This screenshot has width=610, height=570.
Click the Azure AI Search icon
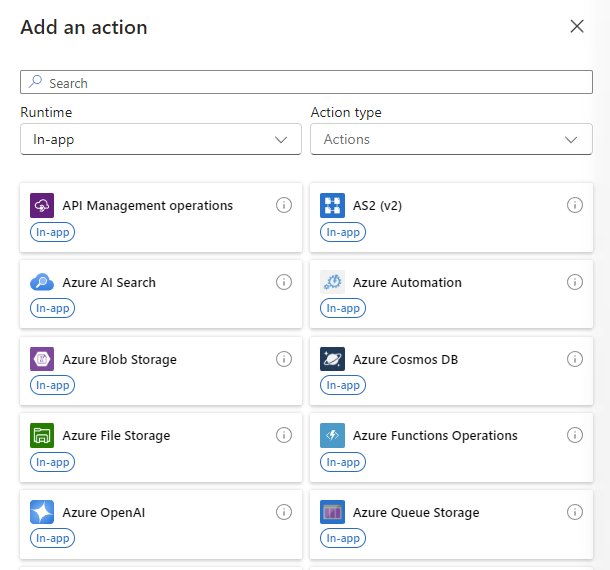pyautogui.click(x=42, y=283)
